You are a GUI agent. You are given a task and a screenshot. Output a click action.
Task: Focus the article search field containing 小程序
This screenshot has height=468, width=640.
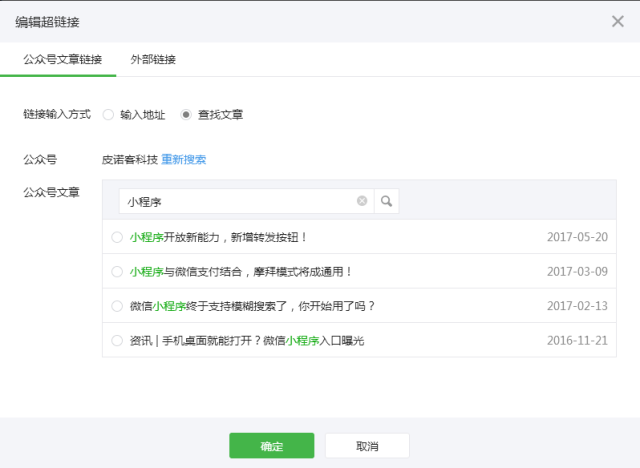[238, 201]
